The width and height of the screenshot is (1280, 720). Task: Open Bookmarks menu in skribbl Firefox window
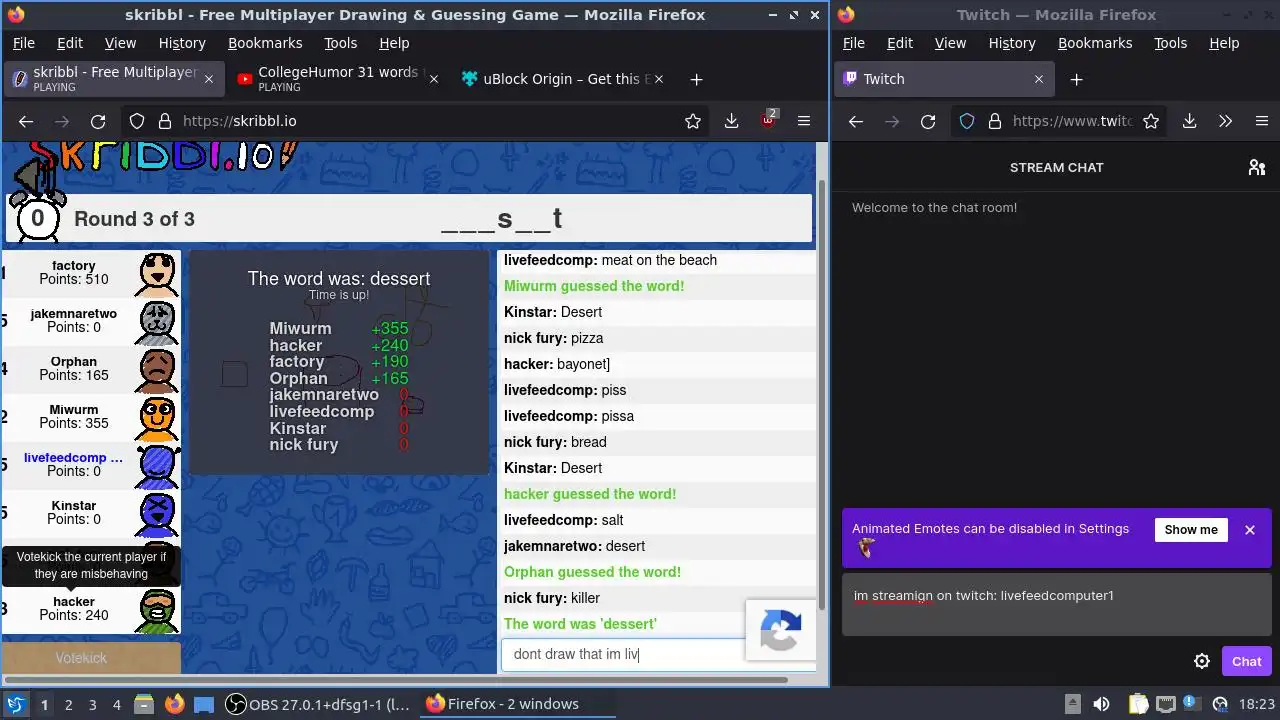point(265,43)
